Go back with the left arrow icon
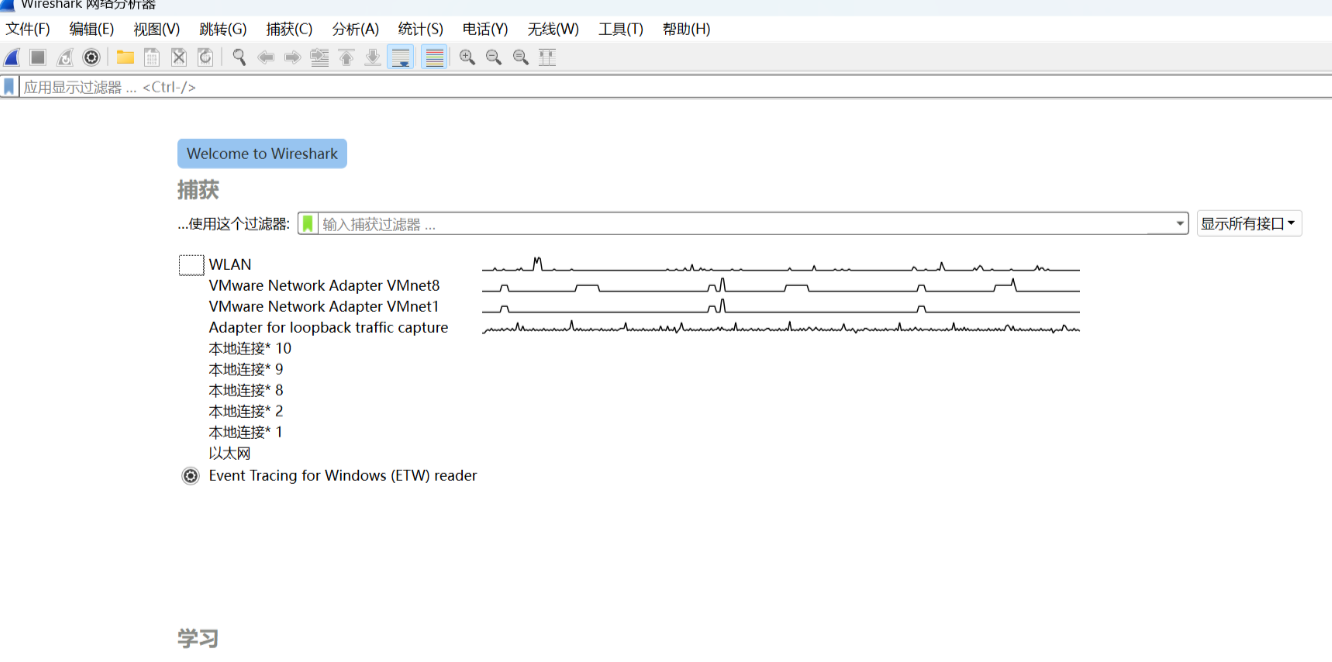 click(266, 57)
